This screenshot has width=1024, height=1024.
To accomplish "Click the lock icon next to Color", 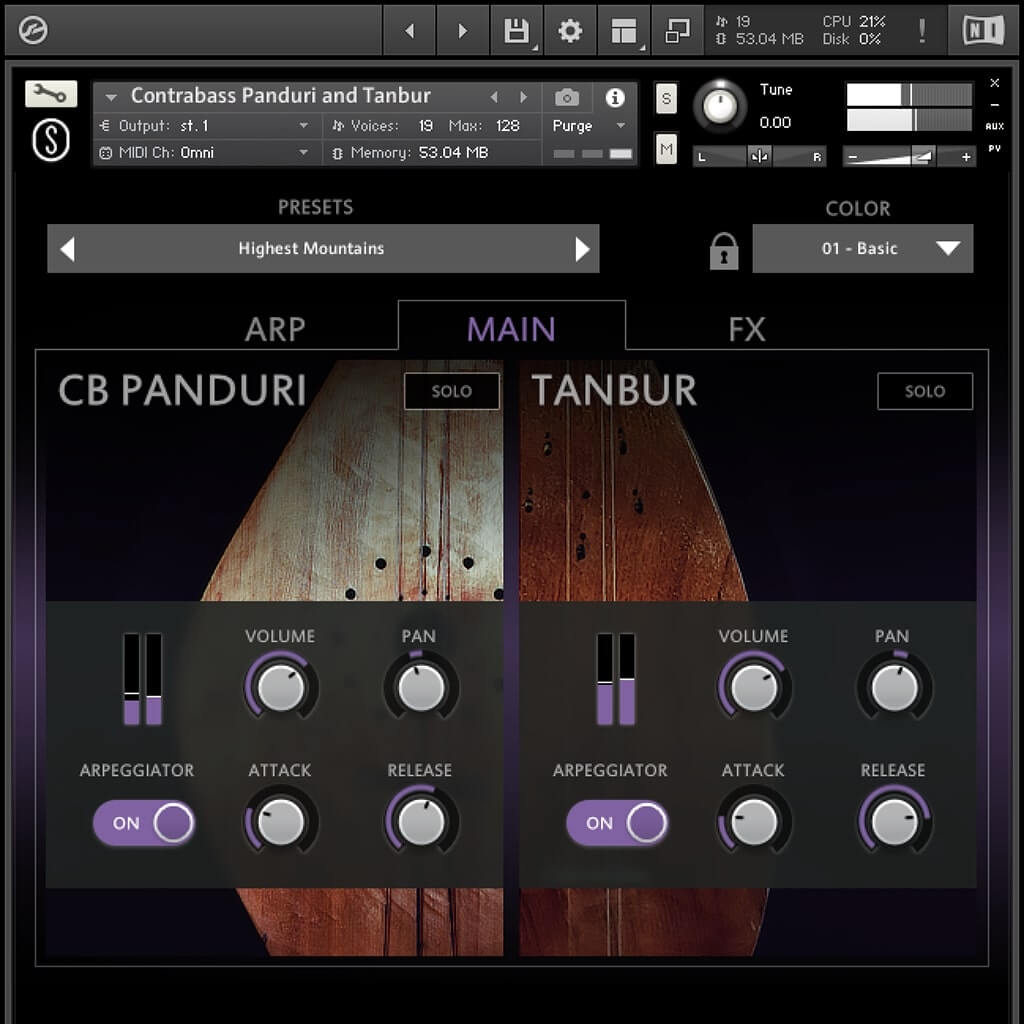I will coord(722,249).
